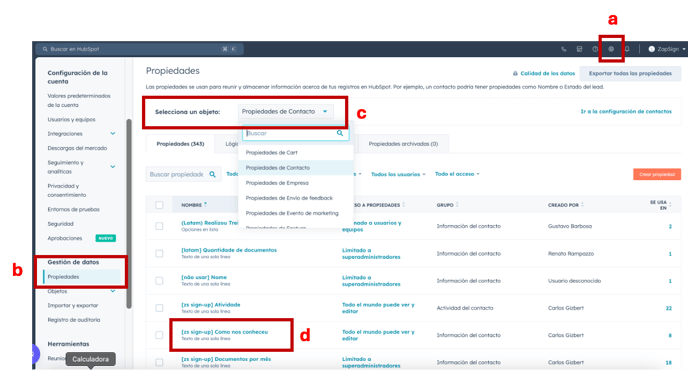
Task: Open [zs sign-up] Como nos conheceu property
Action: coord(225,332)
